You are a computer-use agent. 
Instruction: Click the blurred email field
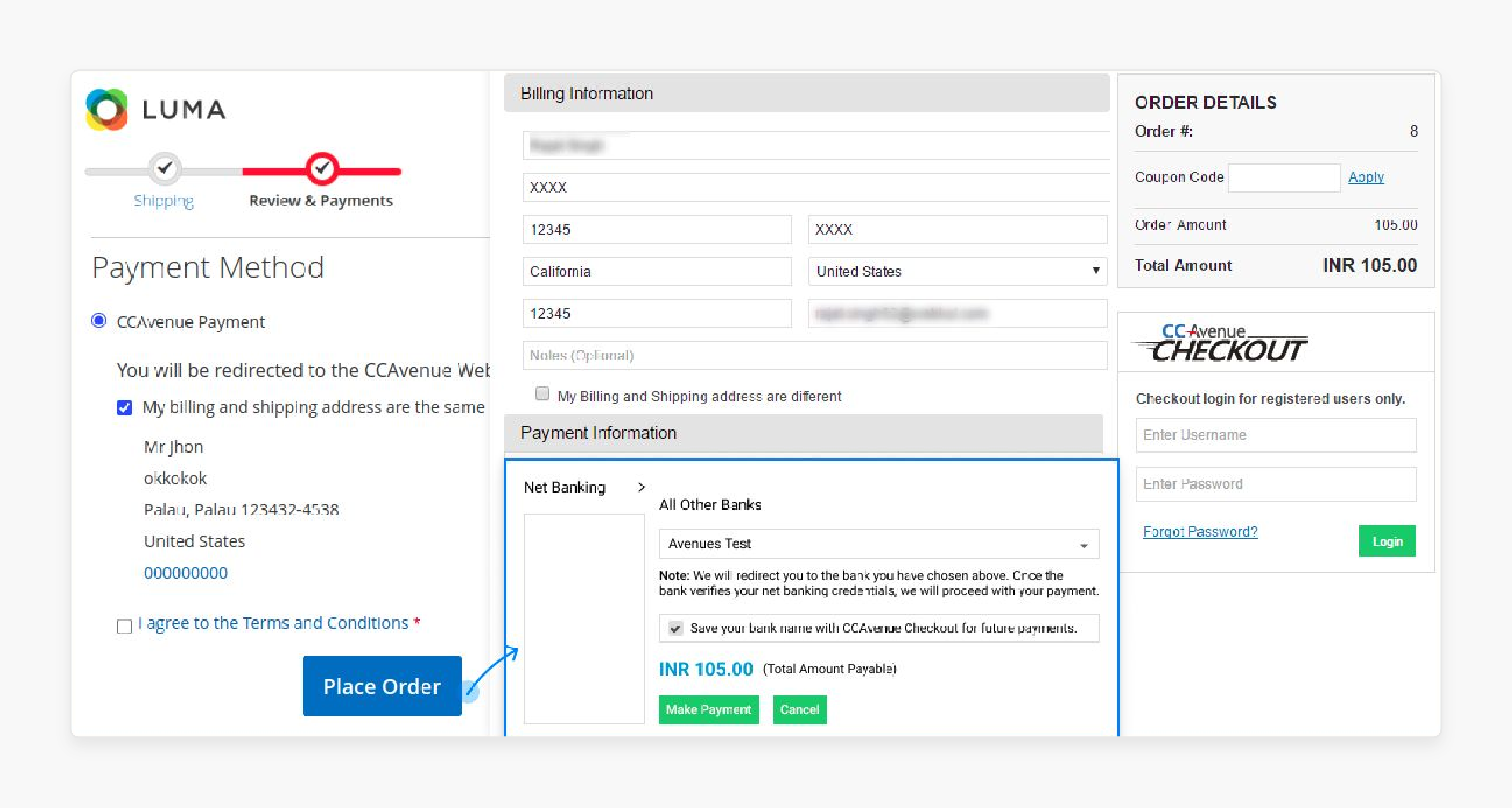click(958, 313)
